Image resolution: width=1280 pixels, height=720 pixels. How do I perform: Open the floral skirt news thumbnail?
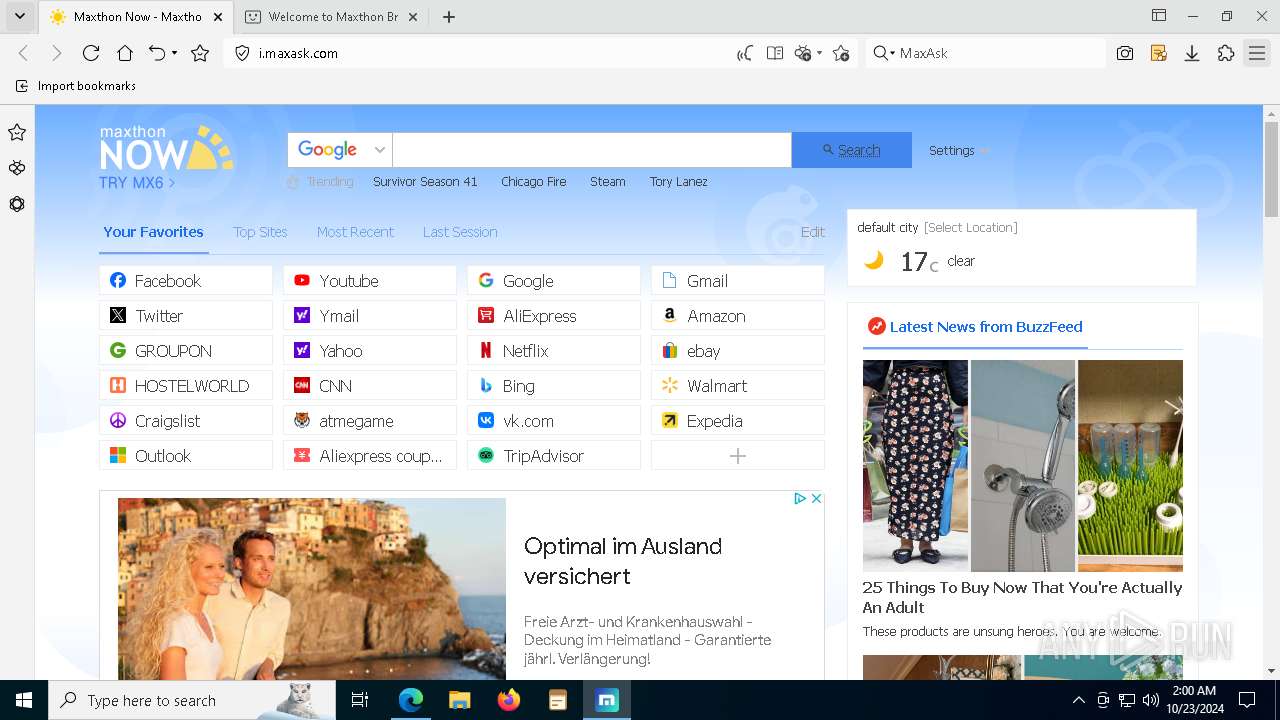pos(915,465)
